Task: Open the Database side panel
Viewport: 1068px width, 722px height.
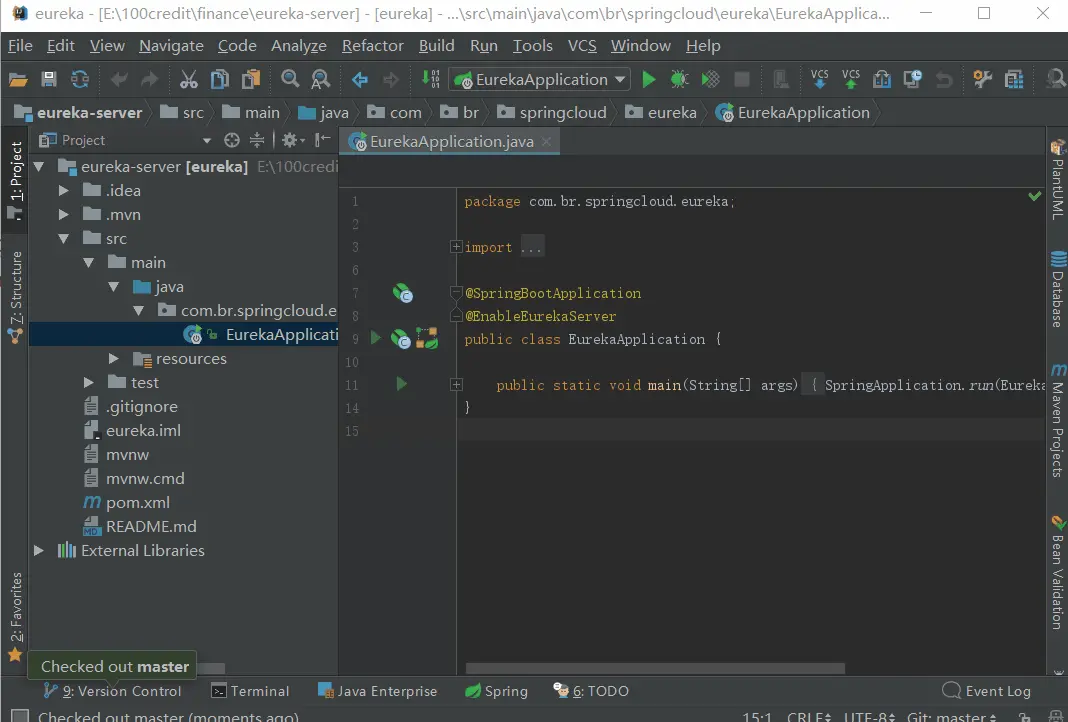Action: pos(1058,289)
